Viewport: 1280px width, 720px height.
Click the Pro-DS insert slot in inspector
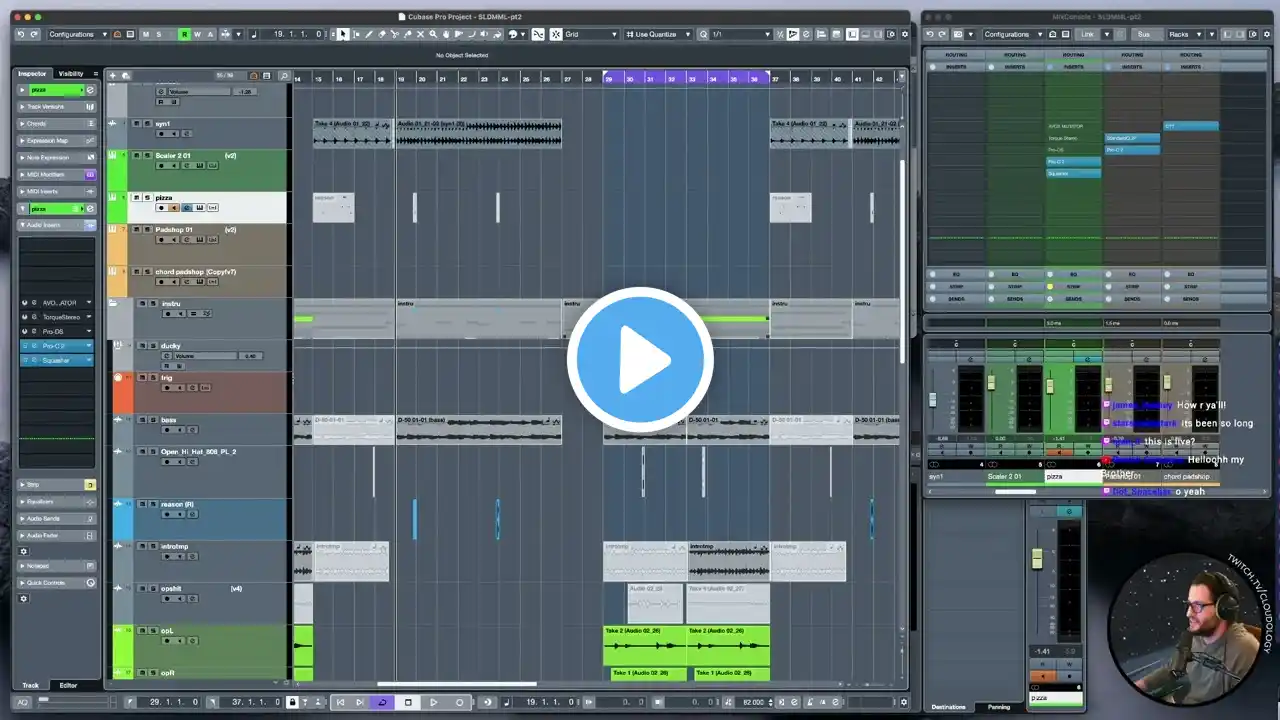[x=55, y=331]
